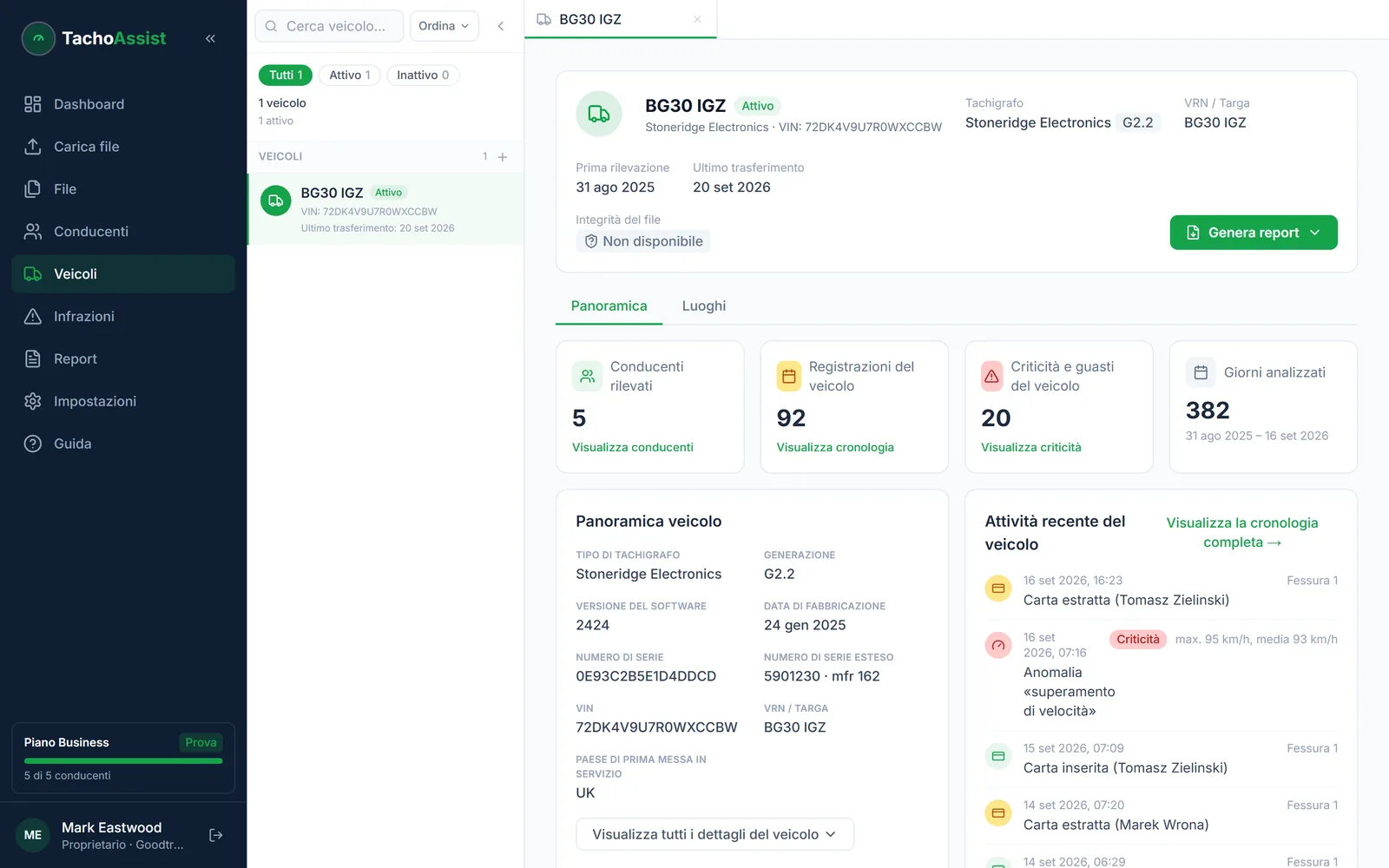Open the Visualizza conducenti link
The height and width of the screenshot is (868, 1389).
click(633, 448)
